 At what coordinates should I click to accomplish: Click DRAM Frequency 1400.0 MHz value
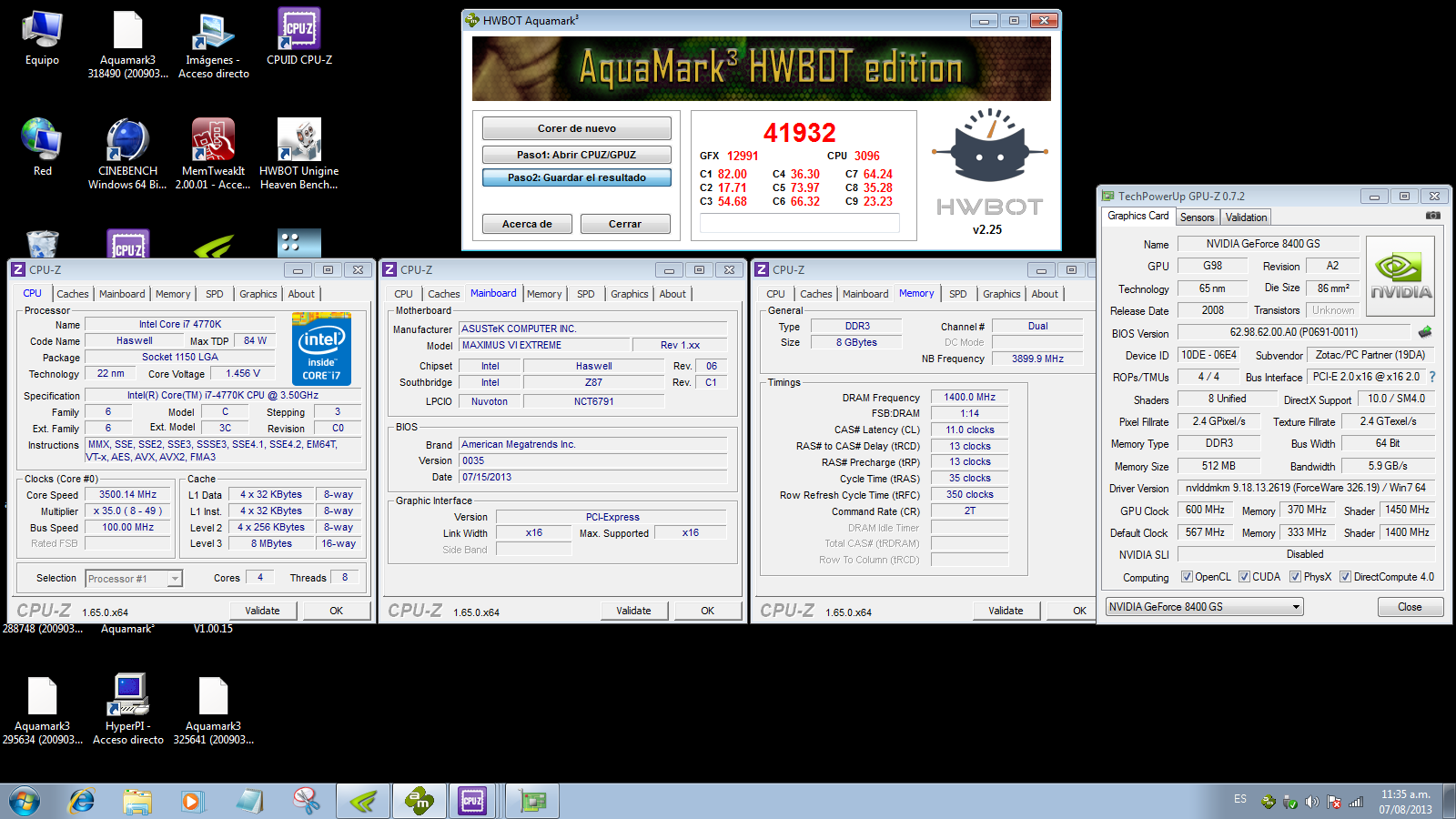tap(970, 398)
